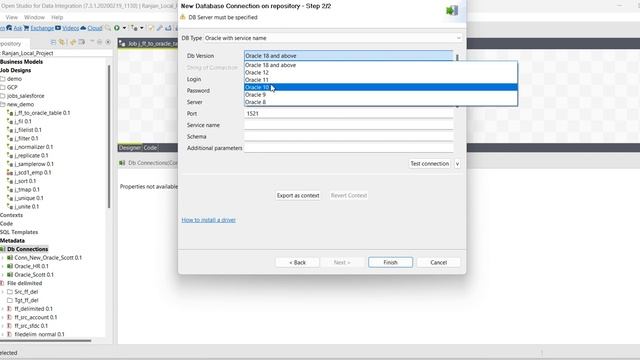Click into the Additional parameters field
Image resolution: width=640 pixels, height=360 pixels.
(349, 148)
